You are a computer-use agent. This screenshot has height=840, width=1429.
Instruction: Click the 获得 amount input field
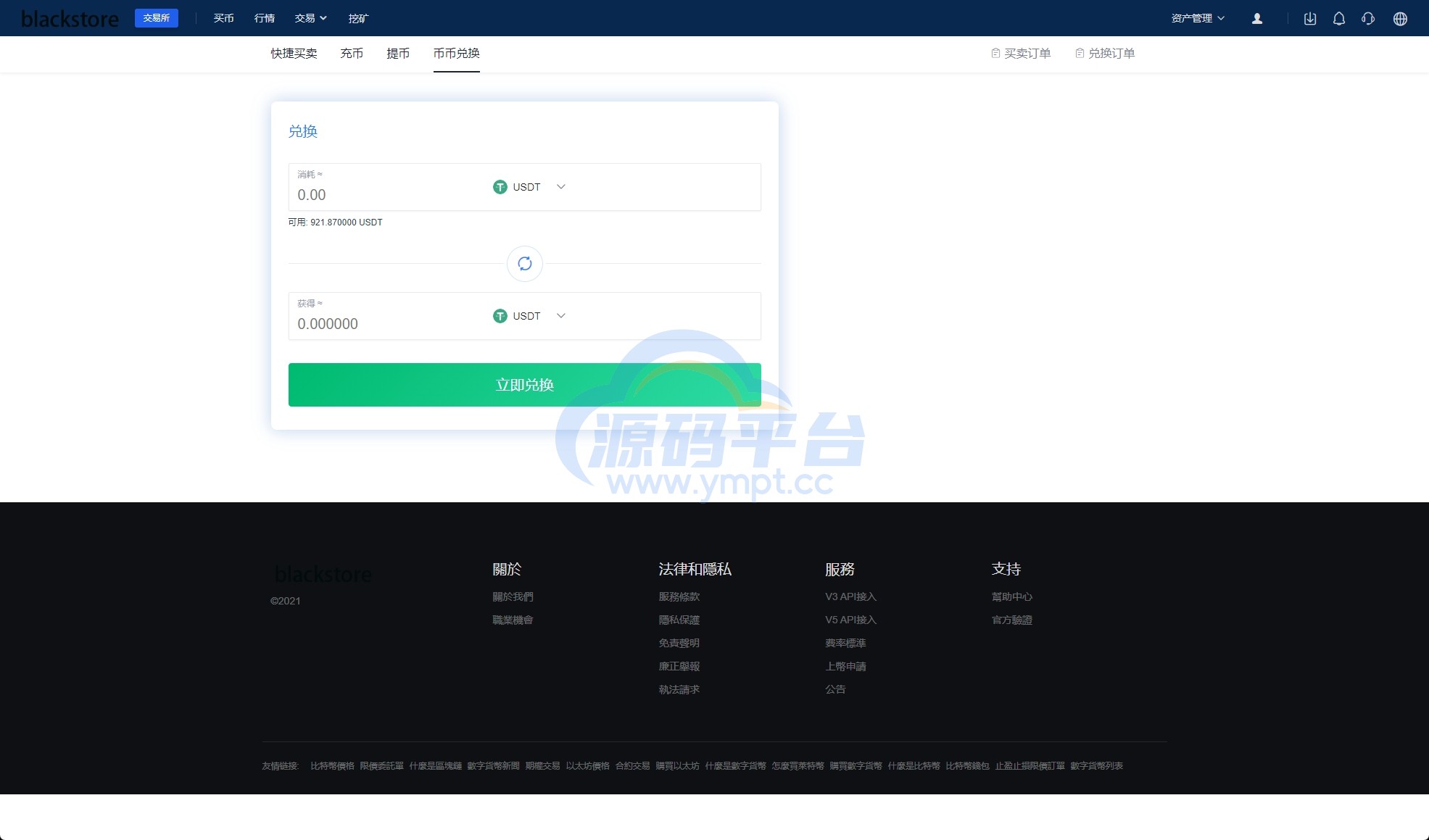[x=388, y=324]
